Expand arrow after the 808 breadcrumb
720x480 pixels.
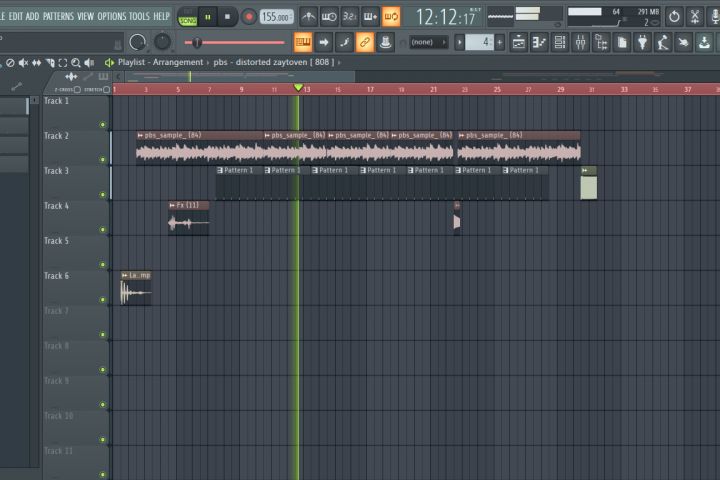[339, 62]
